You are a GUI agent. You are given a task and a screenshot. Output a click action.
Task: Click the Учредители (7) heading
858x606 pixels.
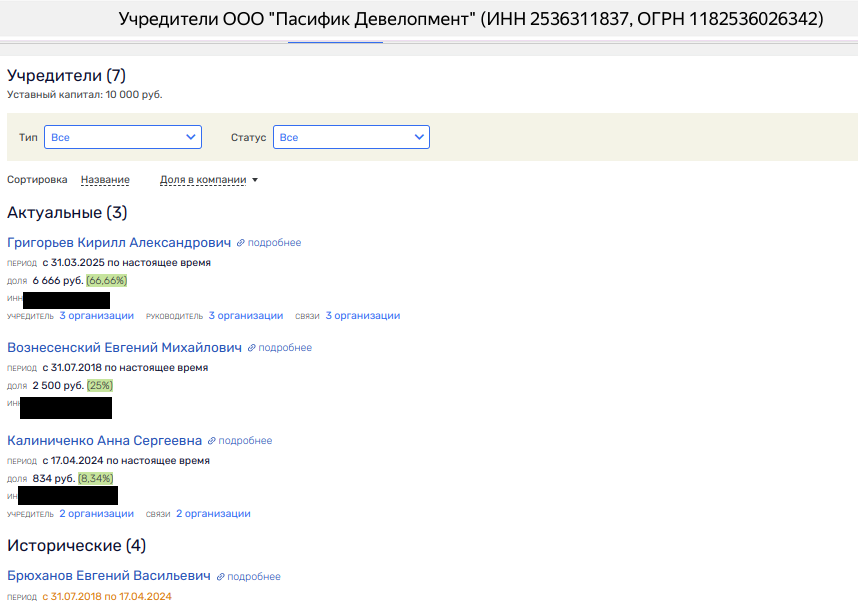click(66, 76)
